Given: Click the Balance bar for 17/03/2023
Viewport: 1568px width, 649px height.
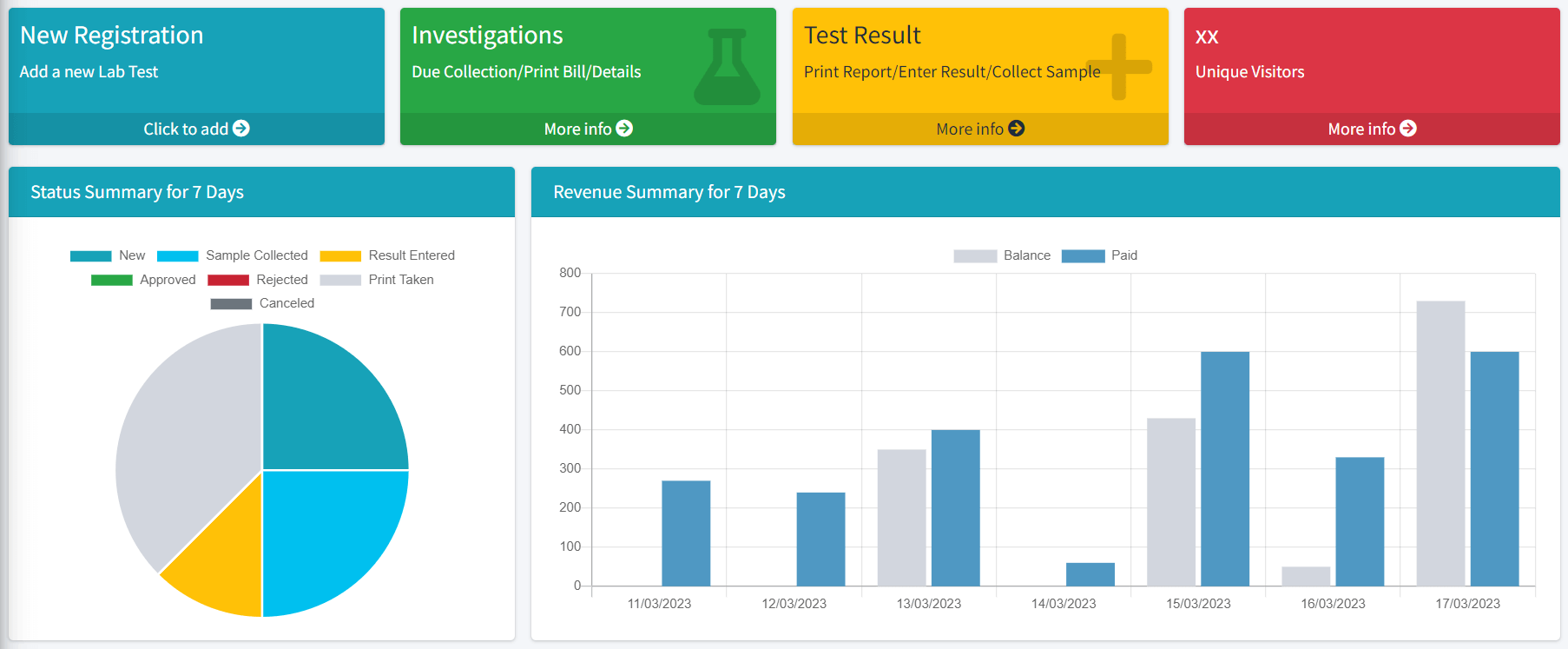Looking at the screenshot, I should (x=1440, y=443).
